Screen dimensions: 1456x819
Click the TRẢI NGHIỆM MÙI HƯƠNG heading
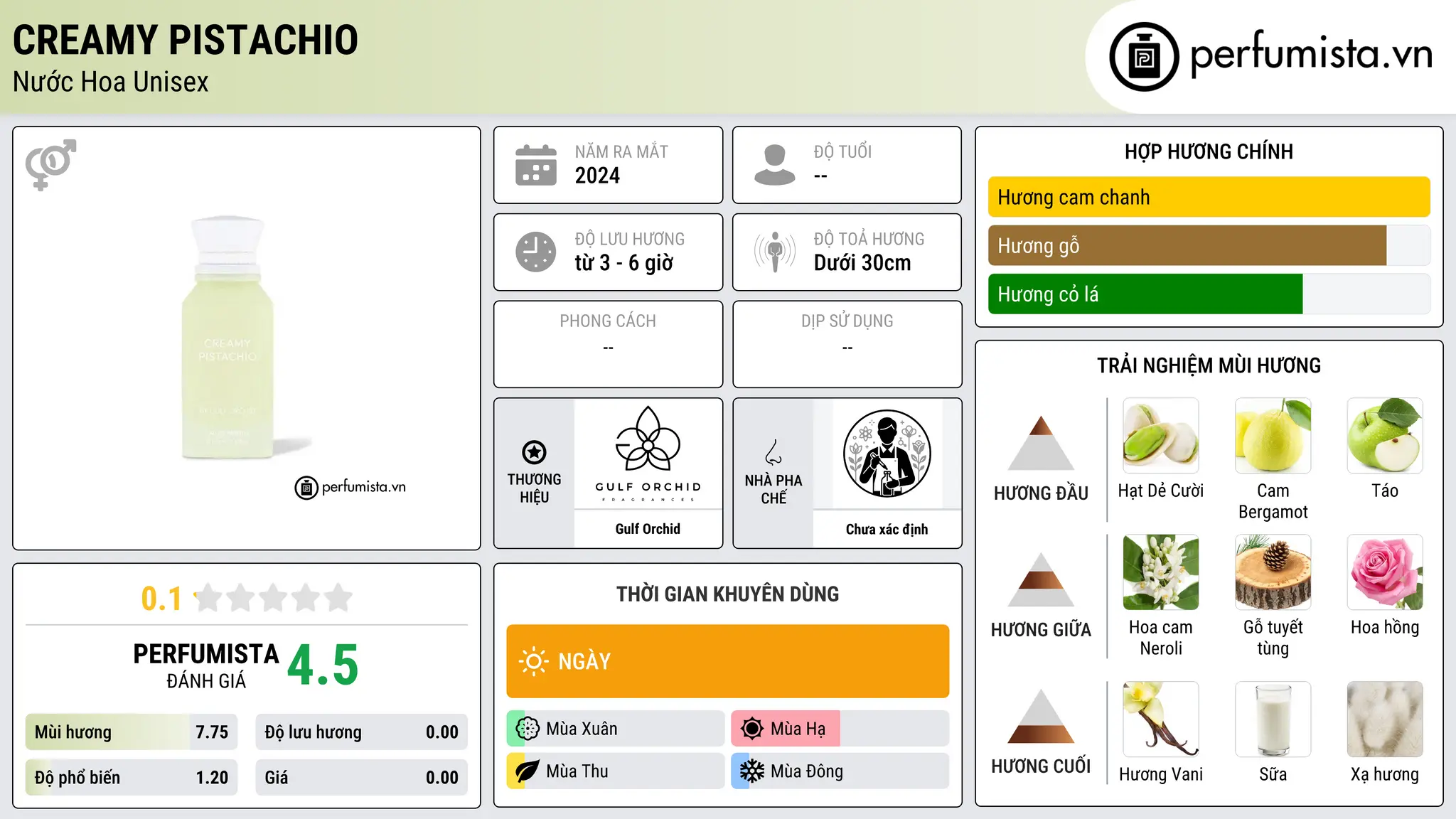coord(1209,365)
